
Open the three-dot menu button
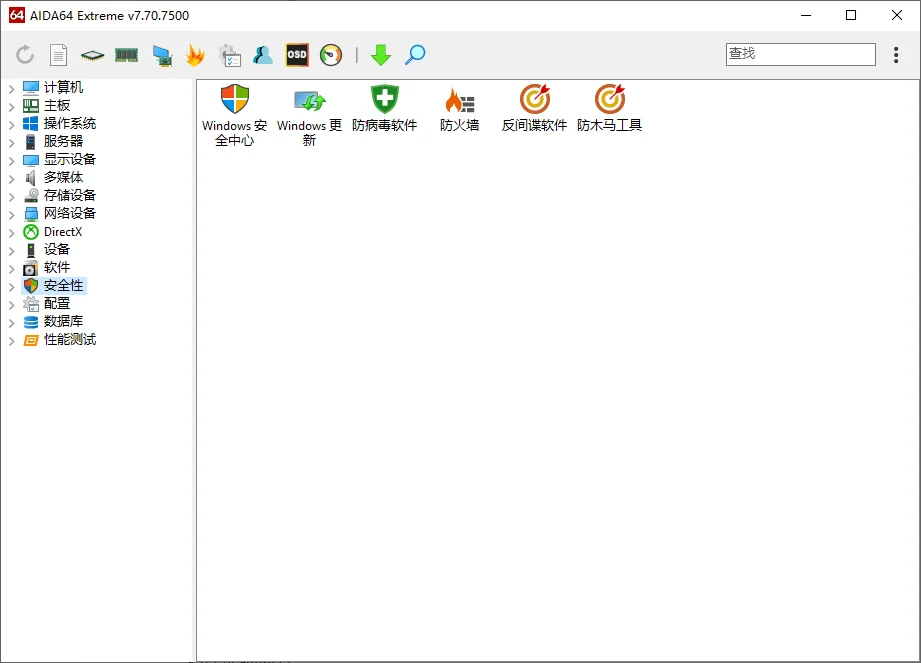tap(896, 55)
